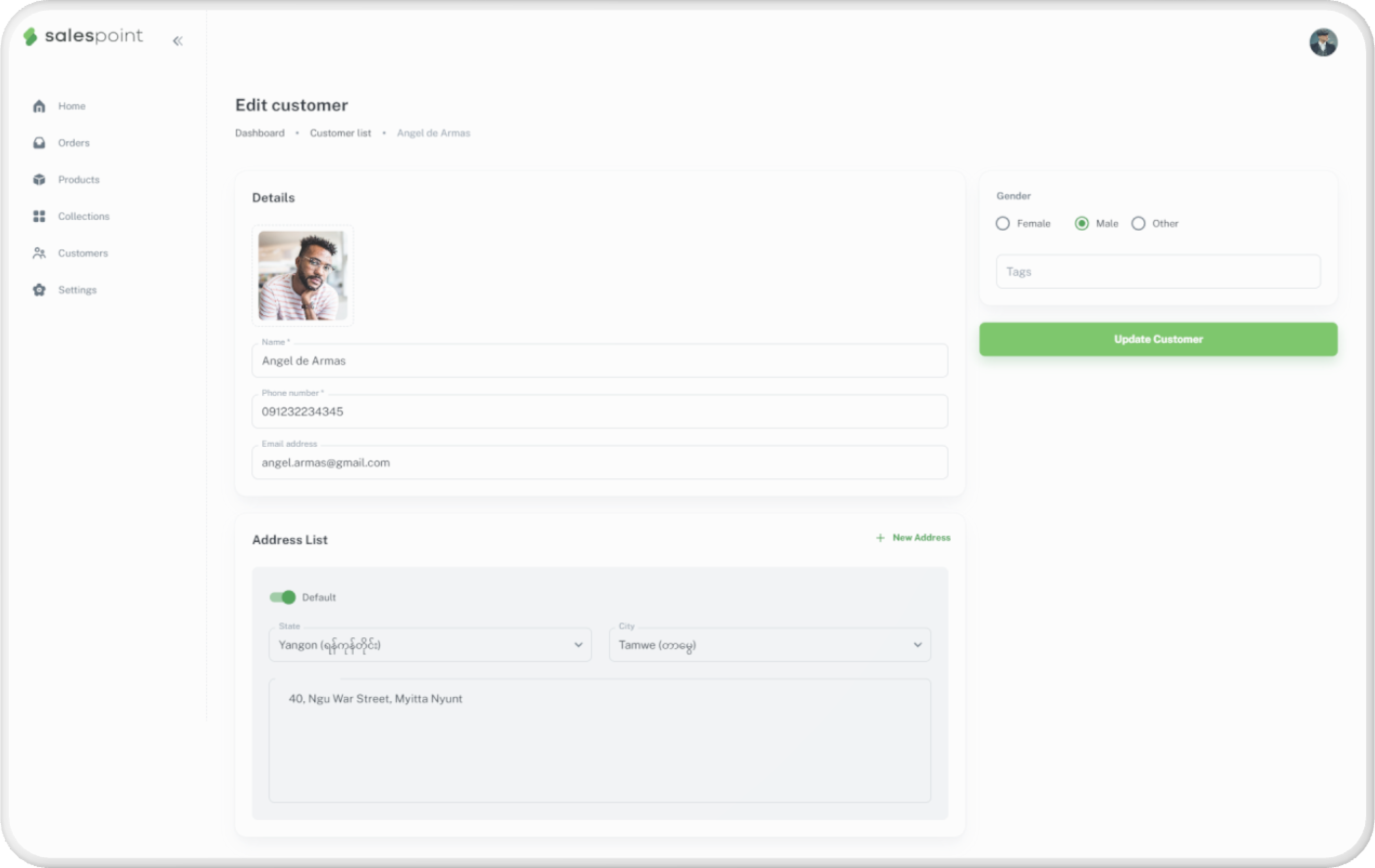
Task: Click the Tags input field
Action: pos(1158,271)
